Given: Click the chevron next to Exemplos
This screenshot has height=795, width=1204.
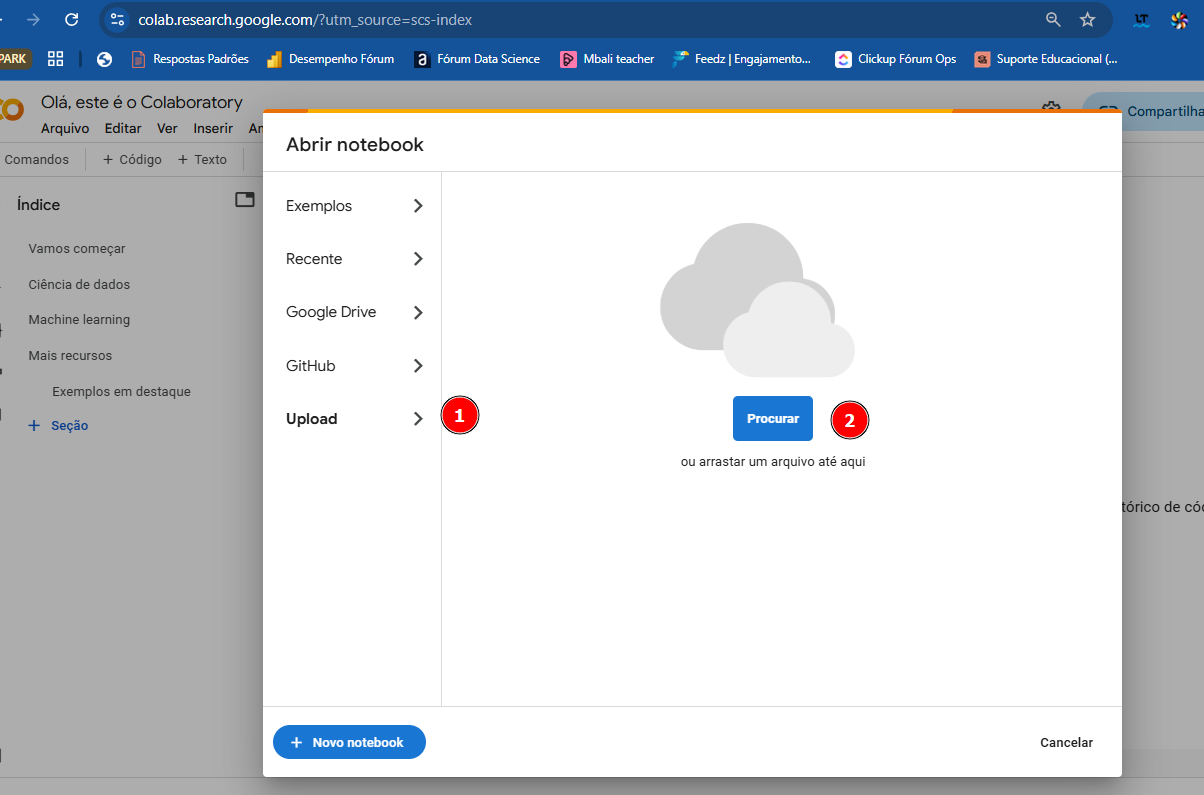Looking at the screenshot, I should pyautogui.click(x=418, y=206).
